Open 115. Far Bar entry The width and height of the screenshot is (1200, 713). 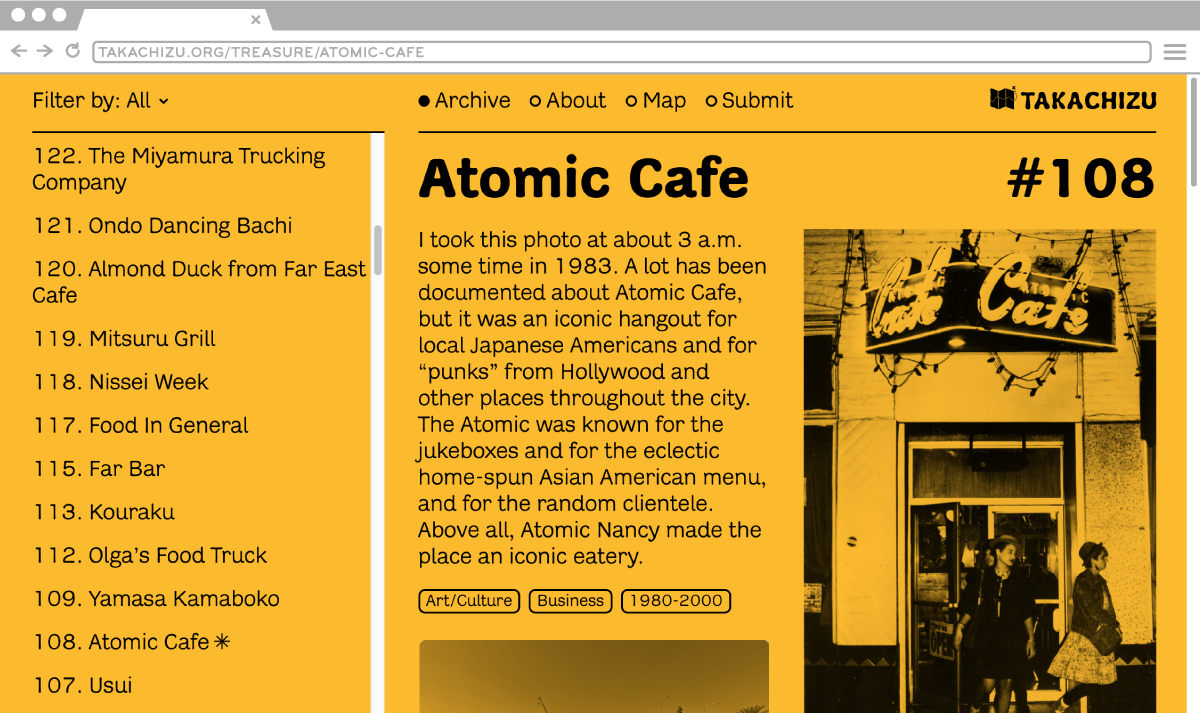tap(99, 469)
